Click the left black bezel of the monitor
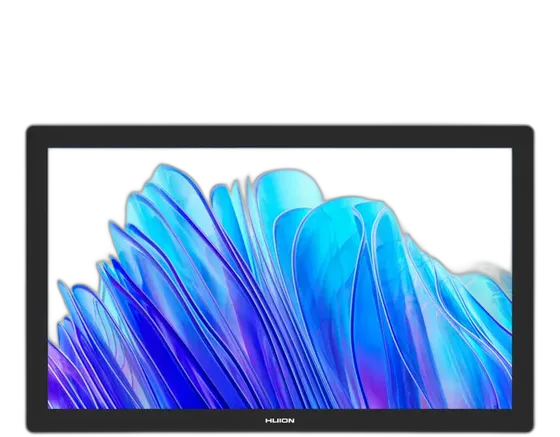 tap(37, 278)
